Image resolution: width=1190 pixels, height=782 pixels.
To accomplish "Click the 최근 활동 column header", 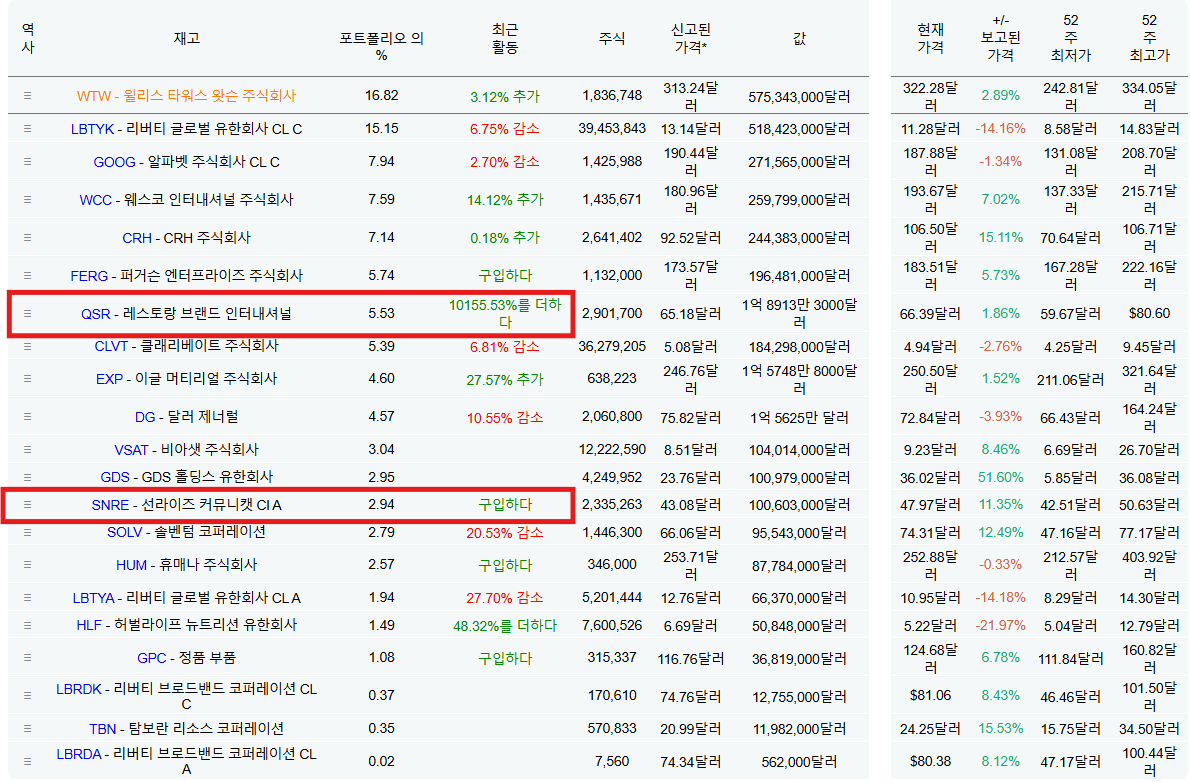I will (x=504, y=38).
